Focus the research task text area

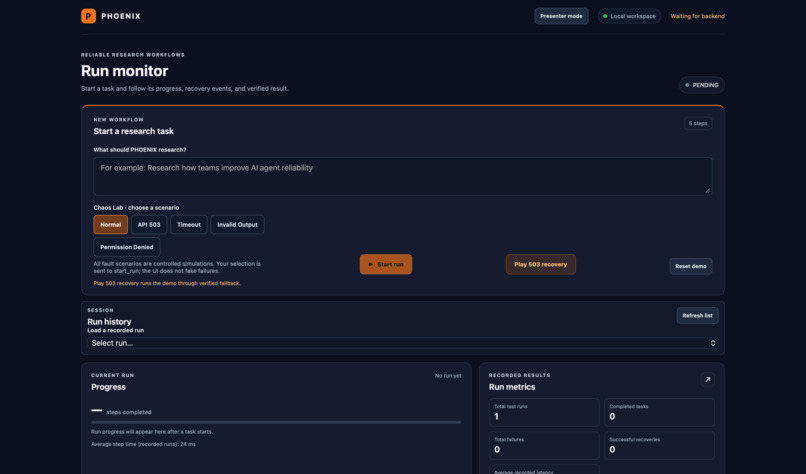point(402,176)
